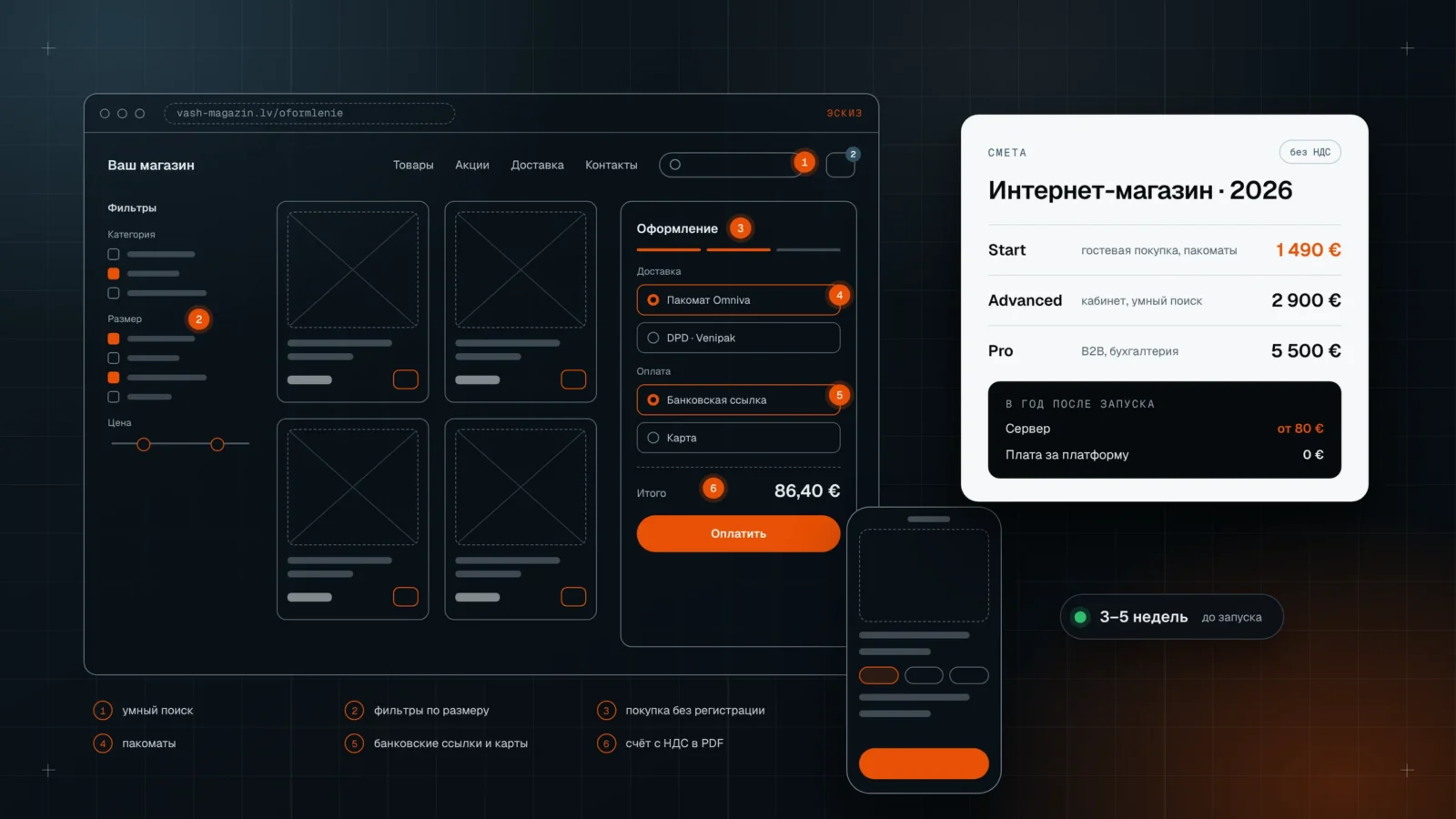Click the Сервер от 80 € value
1456x819 pixels.
coord(1300,429)
